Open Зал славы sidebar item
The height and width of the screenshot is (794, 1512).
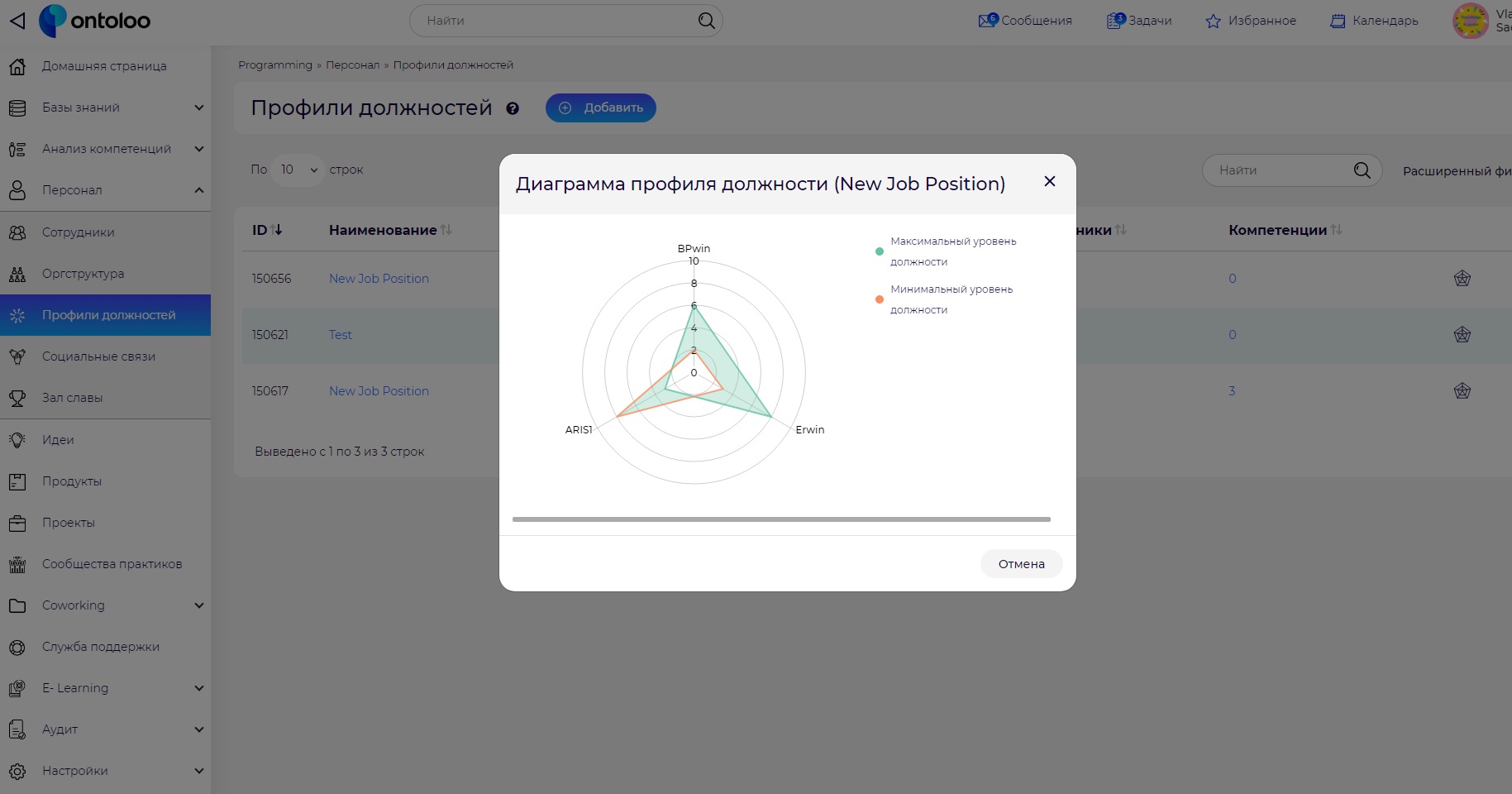[x=105, y=398]
